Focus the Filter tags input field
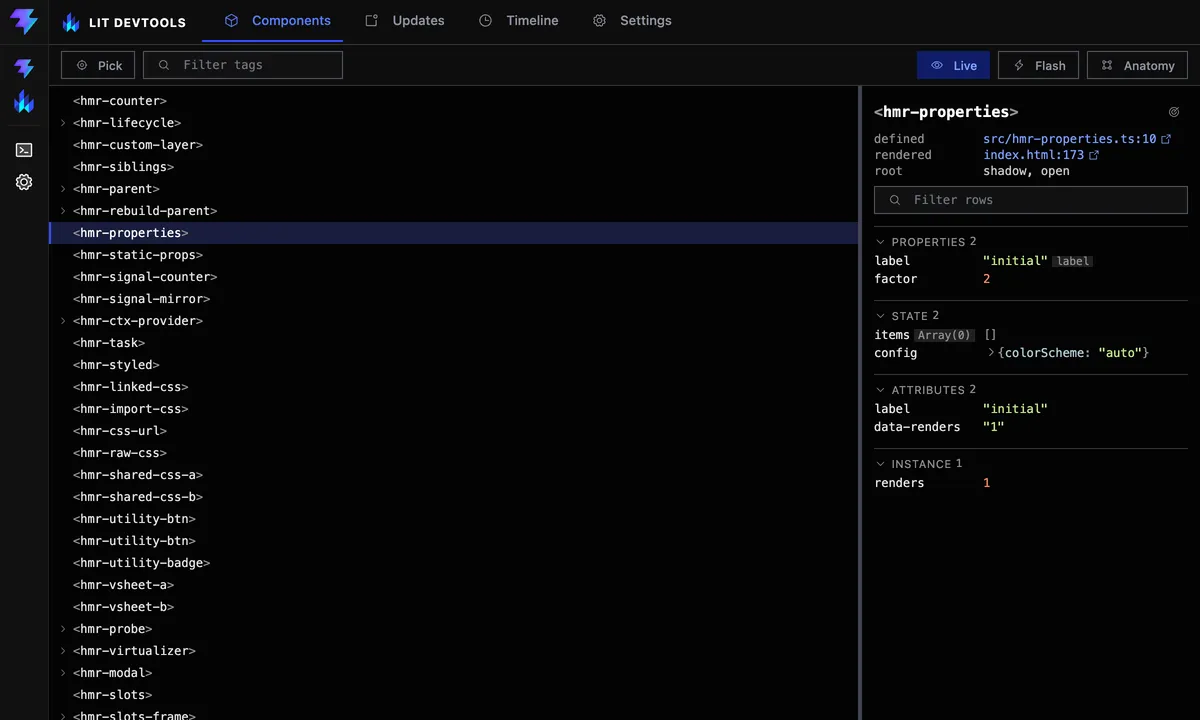 243,65
